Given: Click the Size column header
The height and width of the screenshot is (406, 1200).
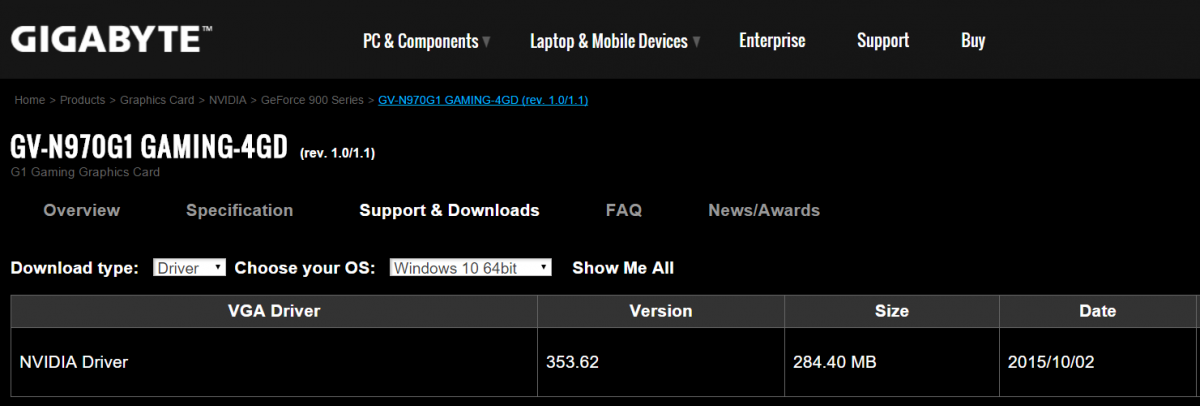Looking at the screenshot, I should pos(892,311).
